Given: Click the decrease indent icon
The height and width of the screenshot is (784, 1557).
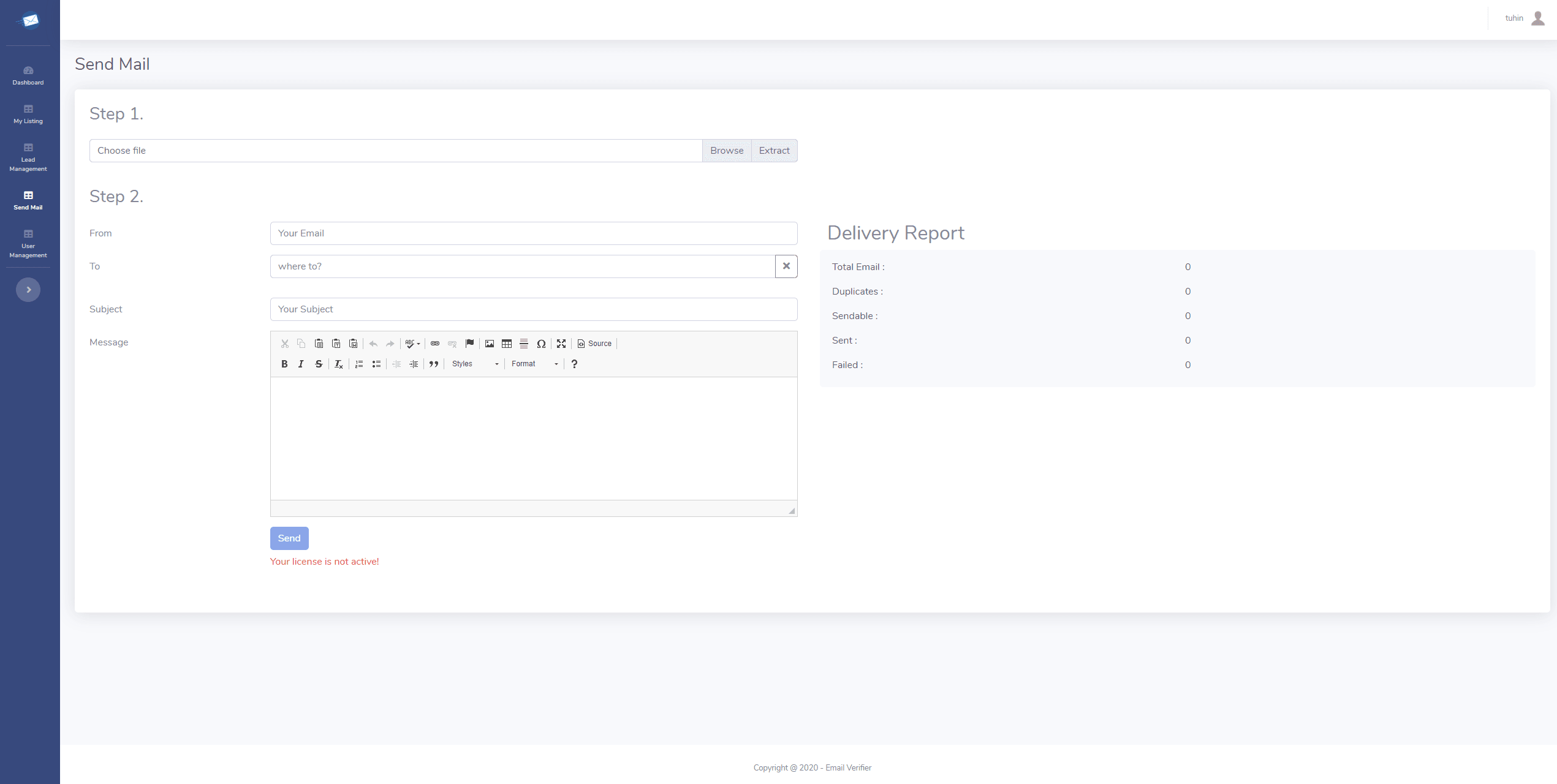Looking at the screenshot, I should (396, 364).
